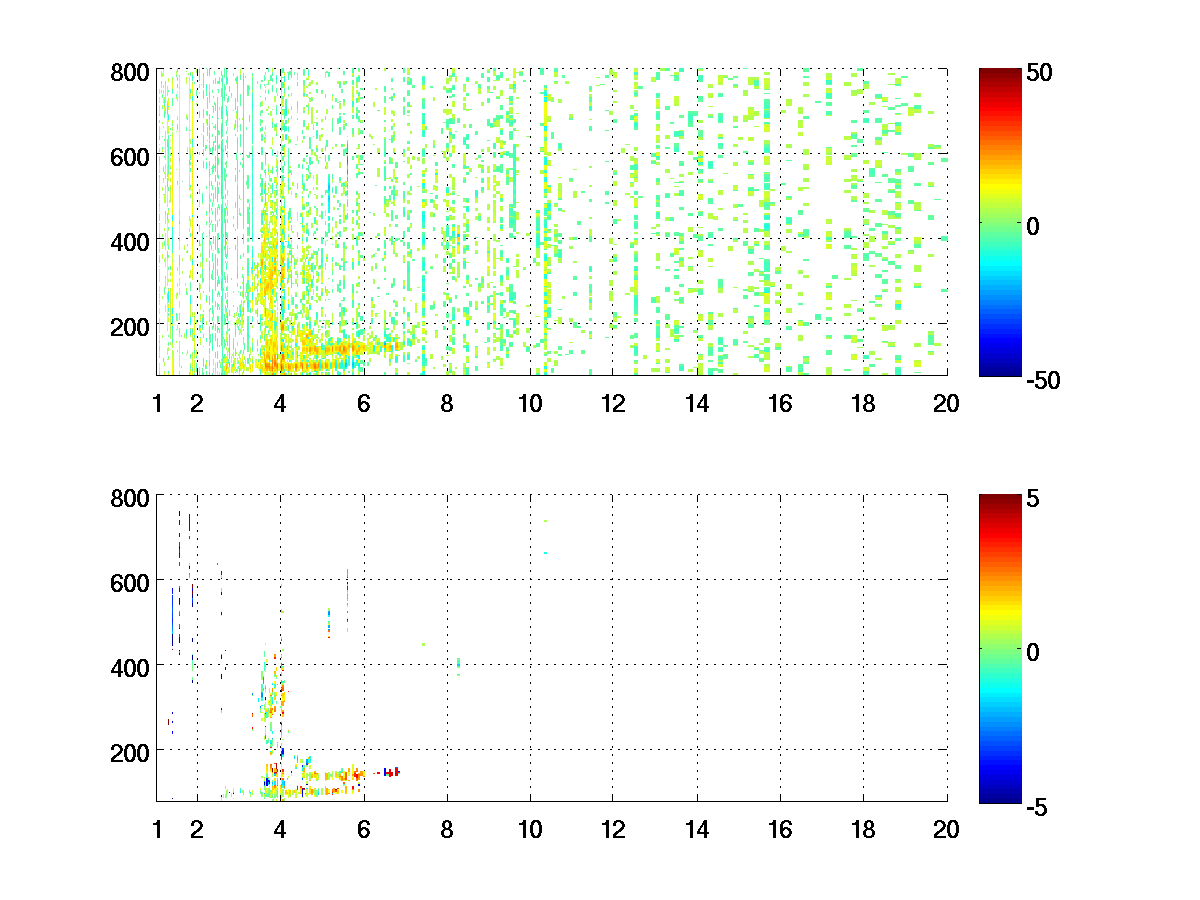The width and height of the screenshot is (1200, 900).
Task: Pick x-tick label 14 under bottom plot
Action: click(x=697, y=829)
